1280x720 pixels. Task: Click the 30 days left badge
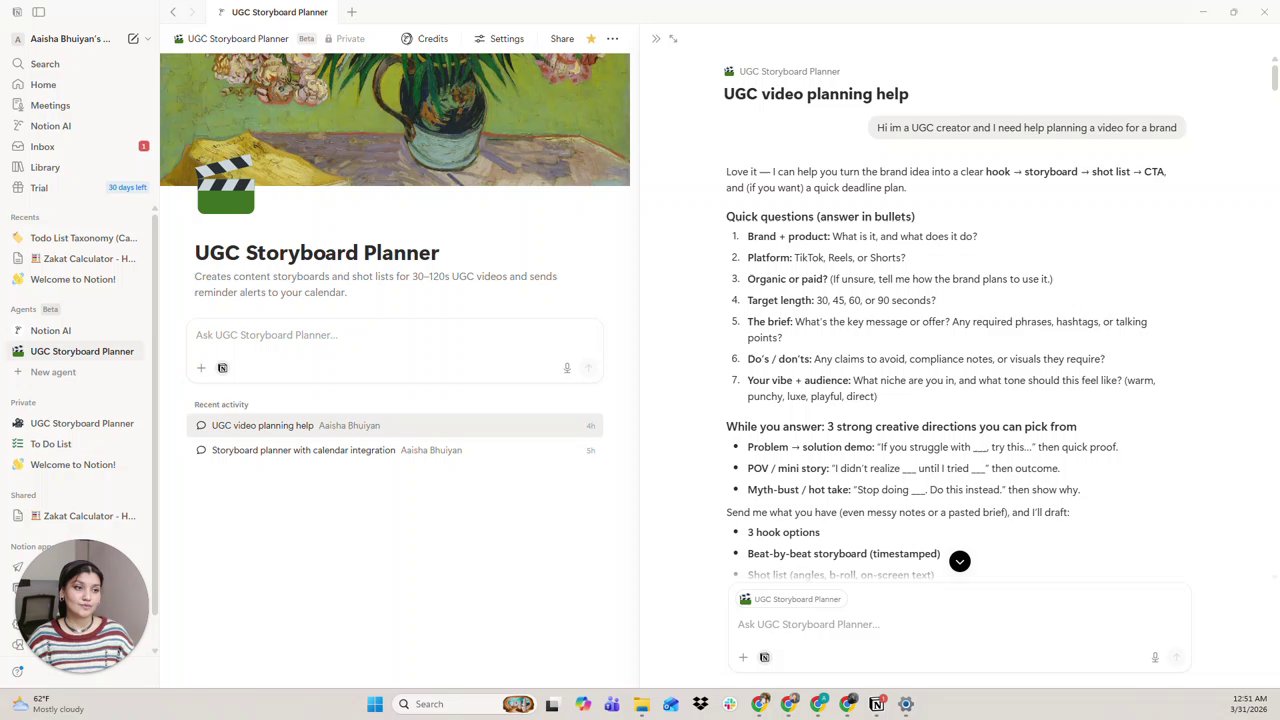(127, 187)
